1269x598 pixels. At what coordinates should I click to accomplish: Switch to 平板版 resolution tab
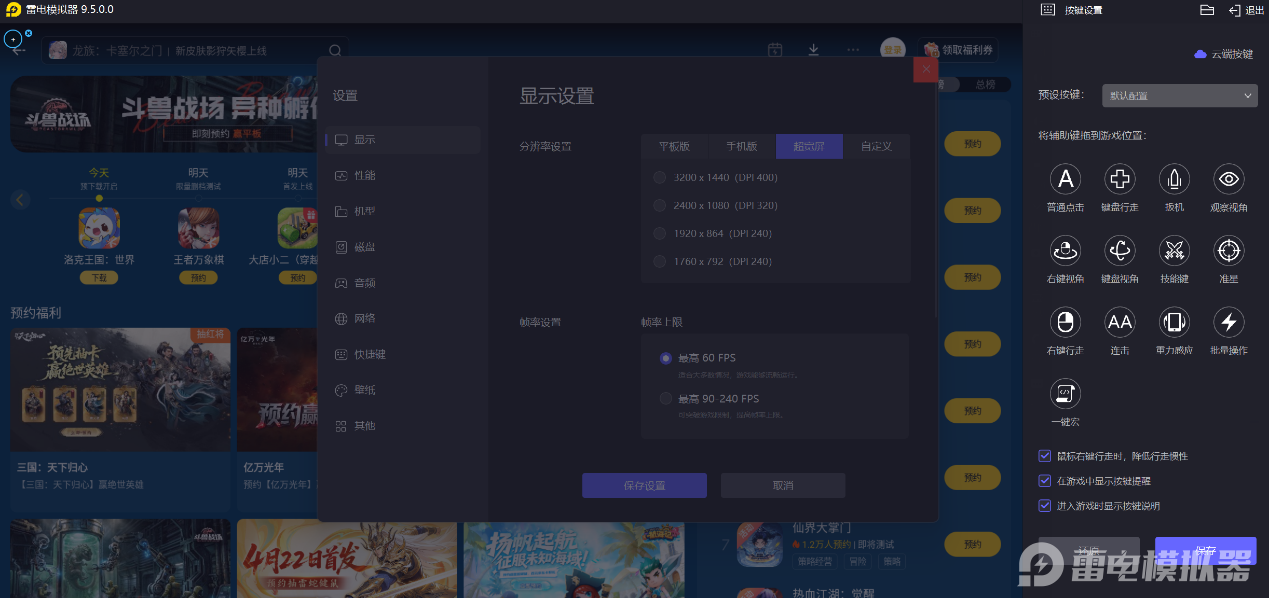(674, 146)
